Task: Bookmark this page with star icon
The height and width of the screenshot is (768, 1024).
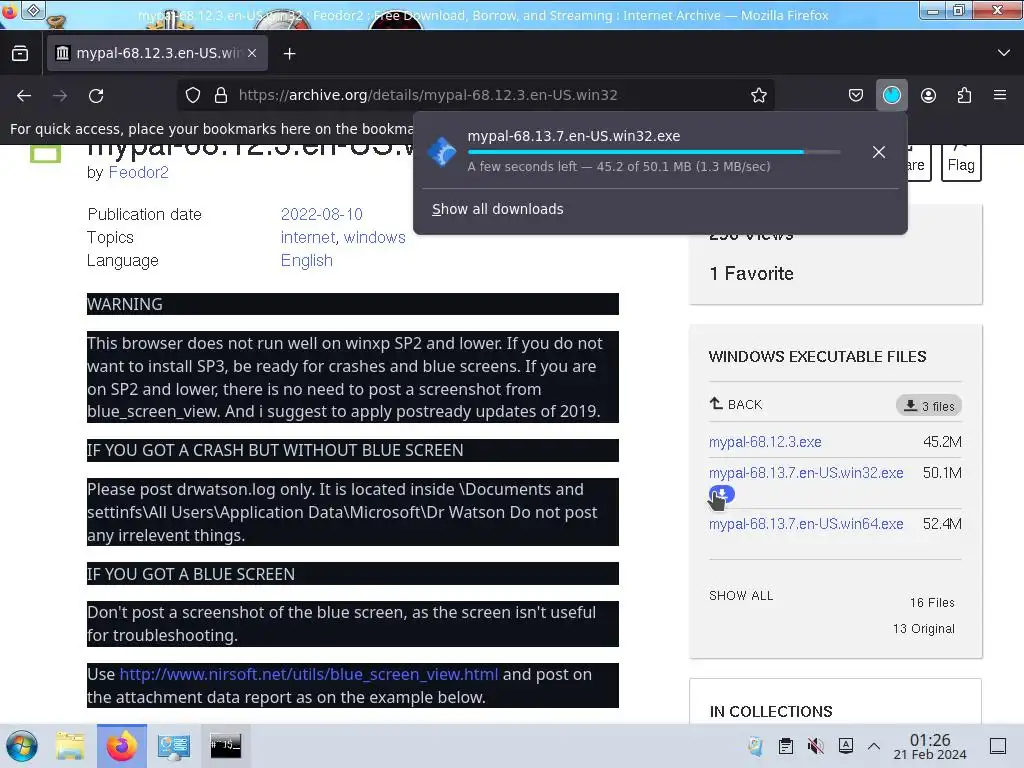Action: (758, 95)
